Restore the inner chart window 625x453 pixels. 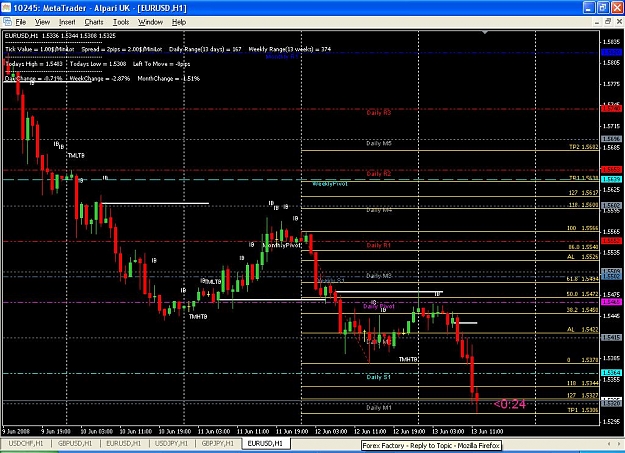pos(608,22)
